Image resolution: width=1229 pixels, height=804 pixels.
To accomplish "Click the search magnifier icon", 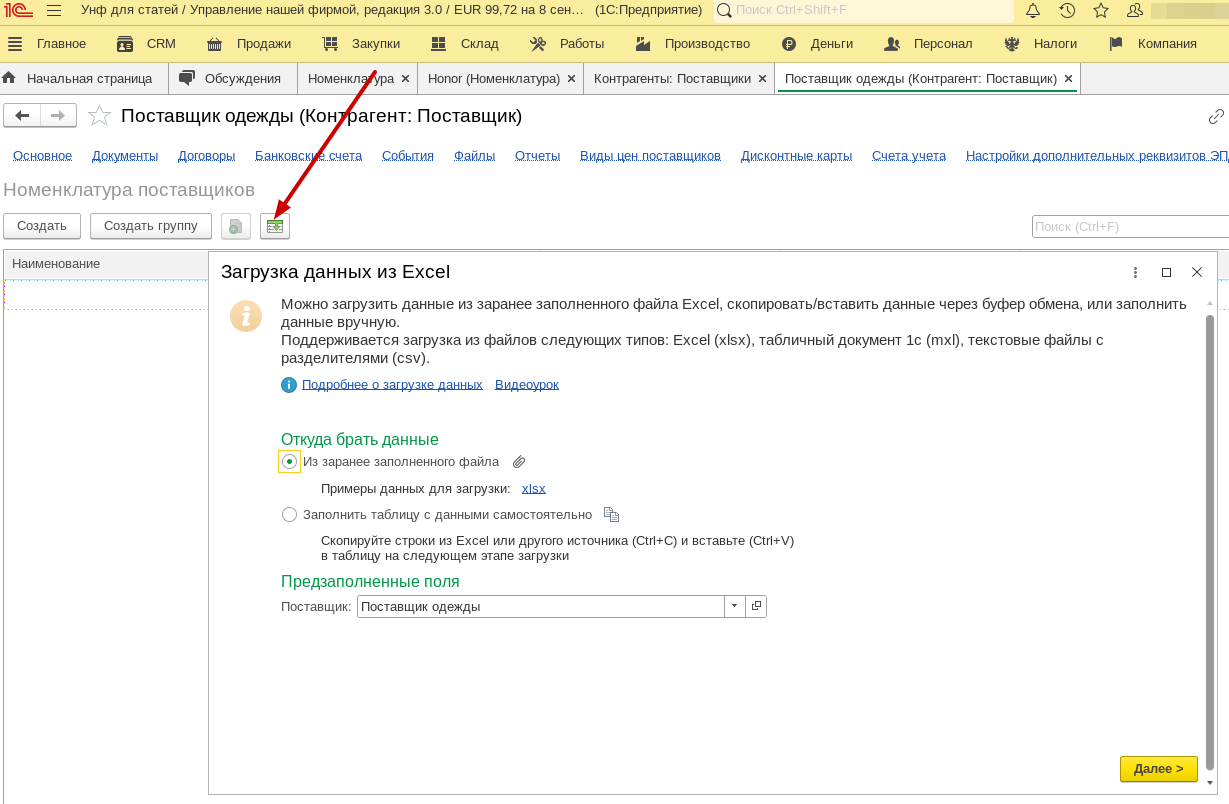I will 724,10.
